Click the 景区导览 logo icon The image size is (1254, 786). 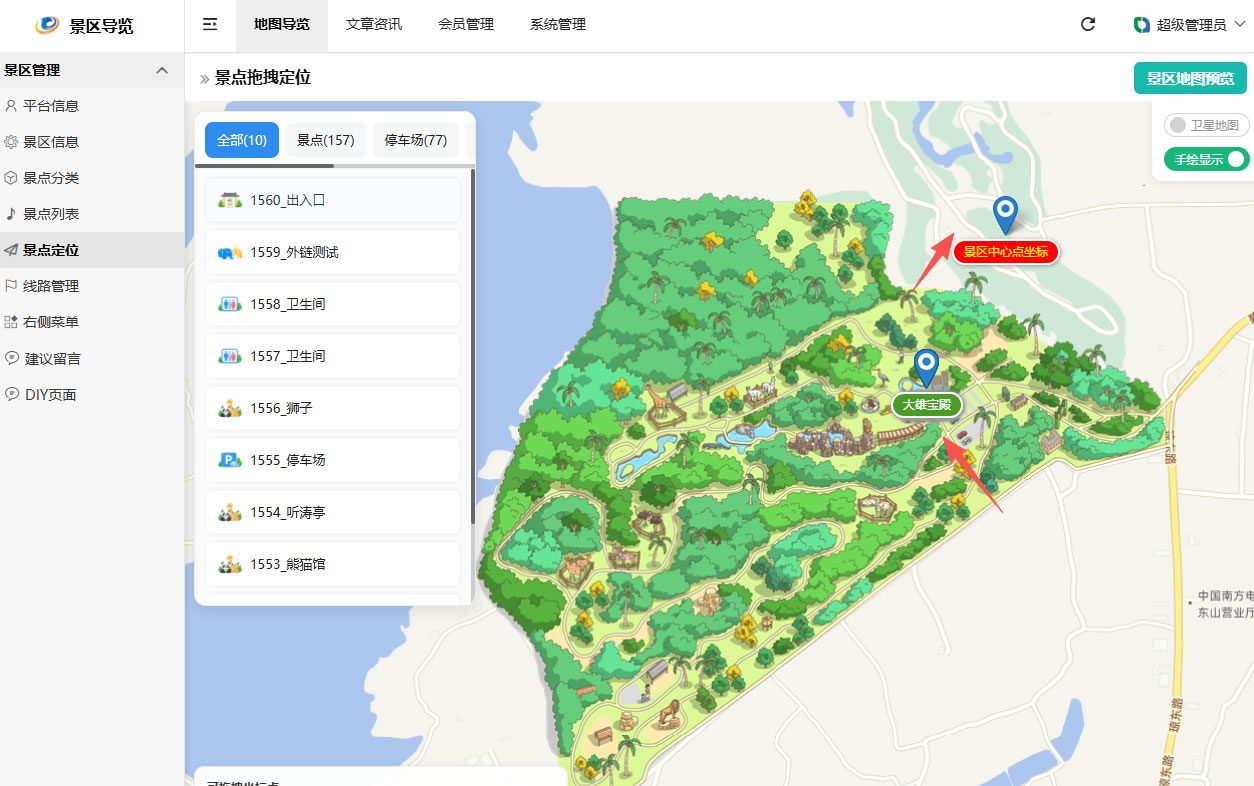pos(46,25)
